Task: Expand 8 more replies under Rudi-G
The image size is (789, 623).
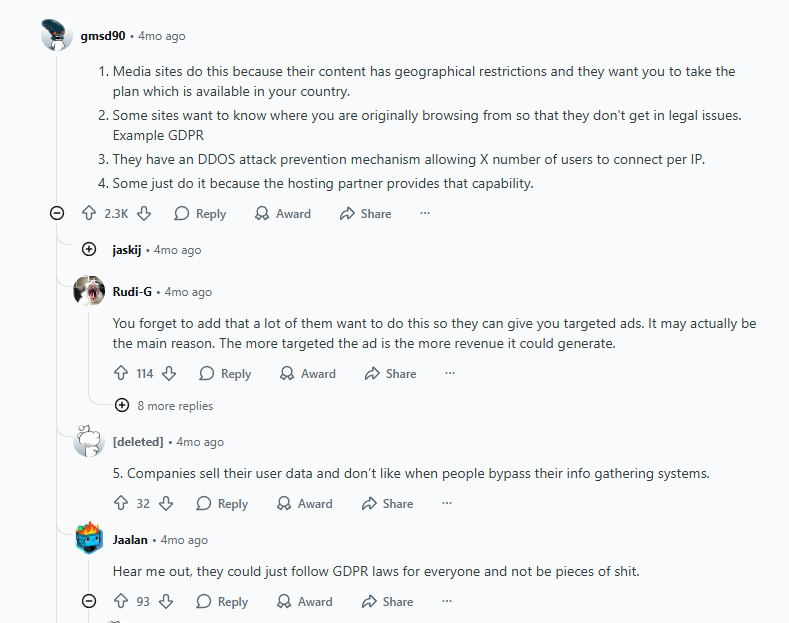Action: point(122,405)
